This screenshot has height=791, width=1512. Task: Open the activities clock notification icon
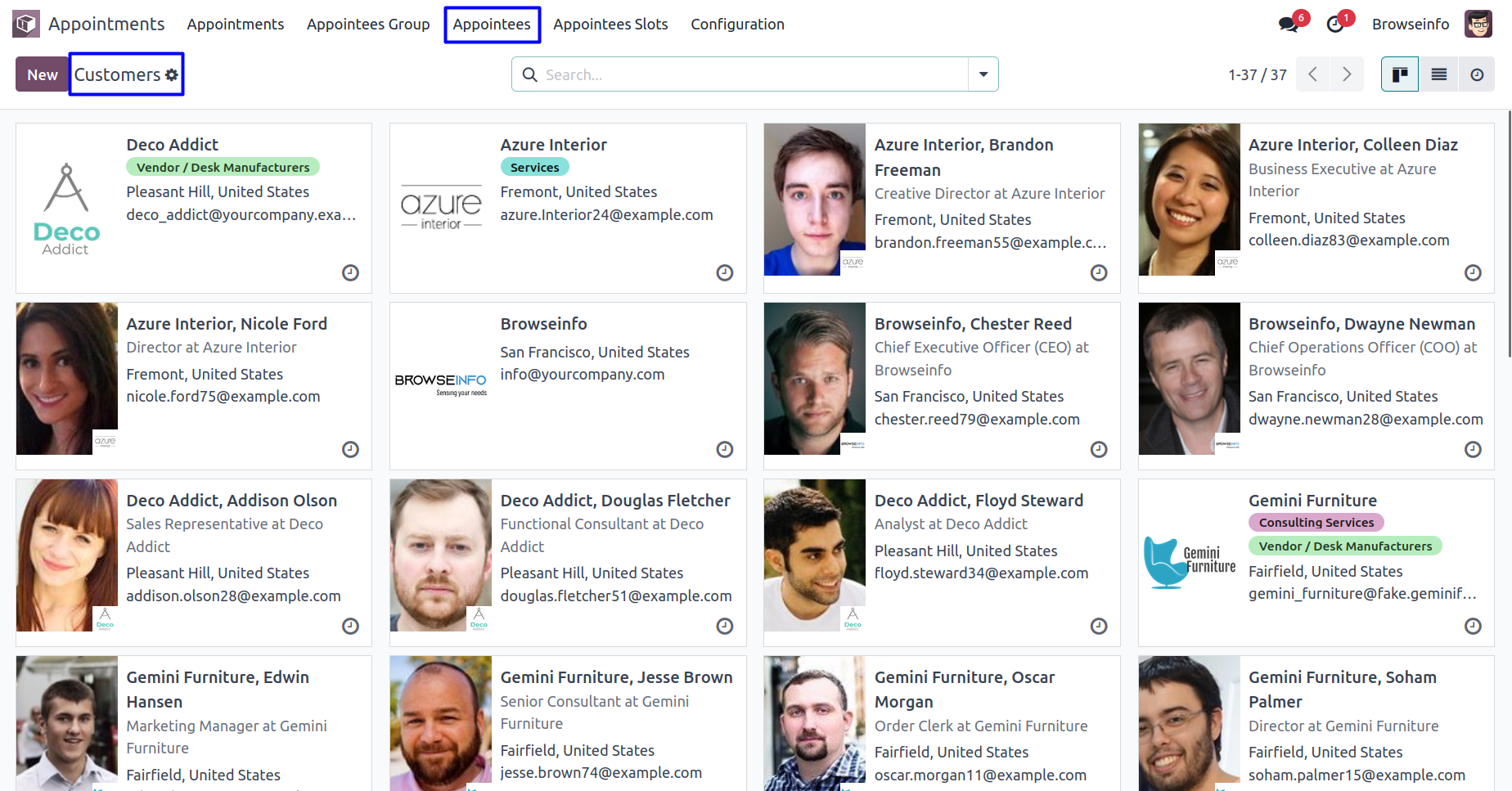pyautogui.click(x=1335, y=25)
